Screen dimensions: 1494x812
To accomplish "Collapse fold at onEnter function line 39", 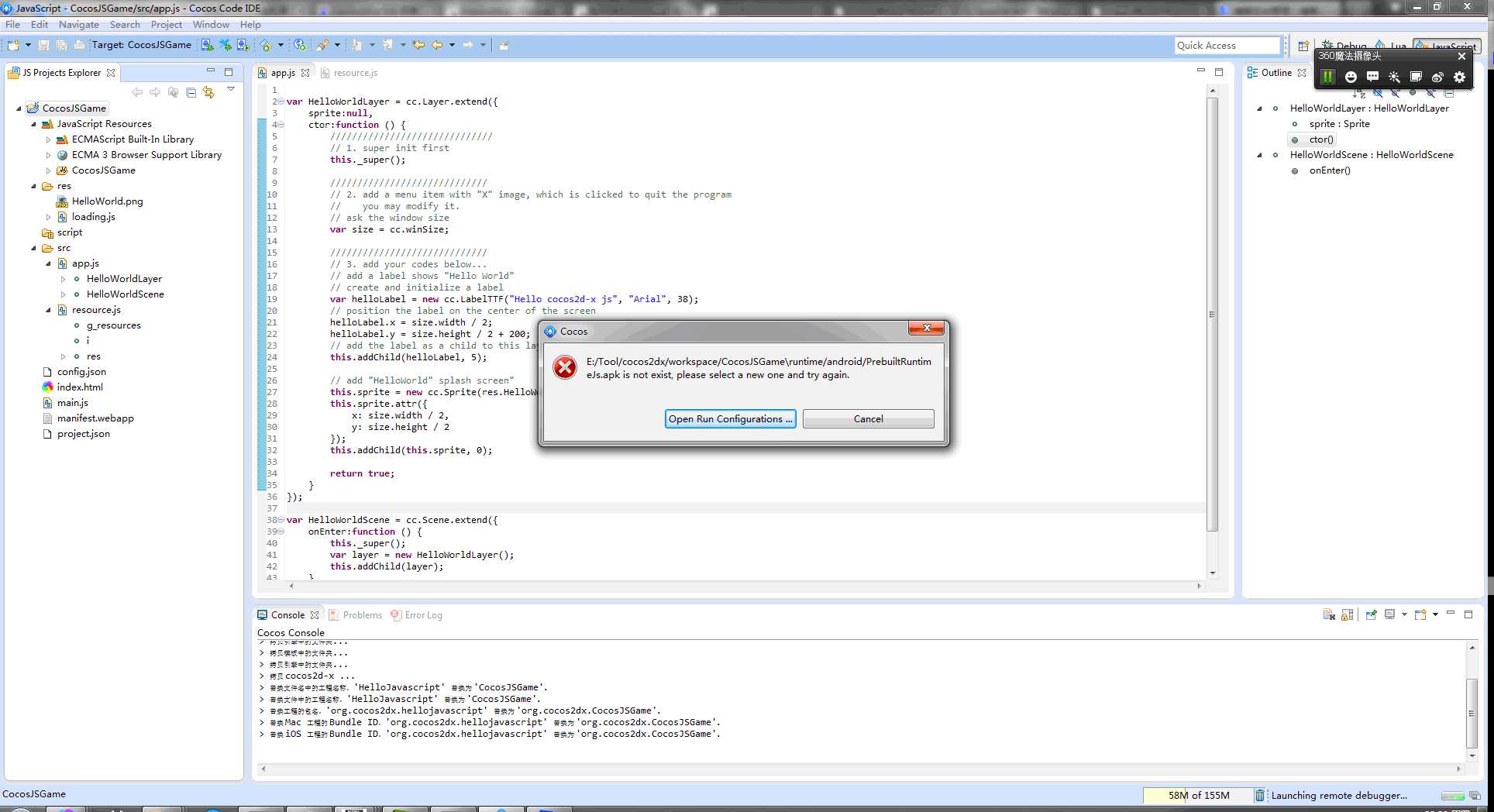I will [281, 532].
